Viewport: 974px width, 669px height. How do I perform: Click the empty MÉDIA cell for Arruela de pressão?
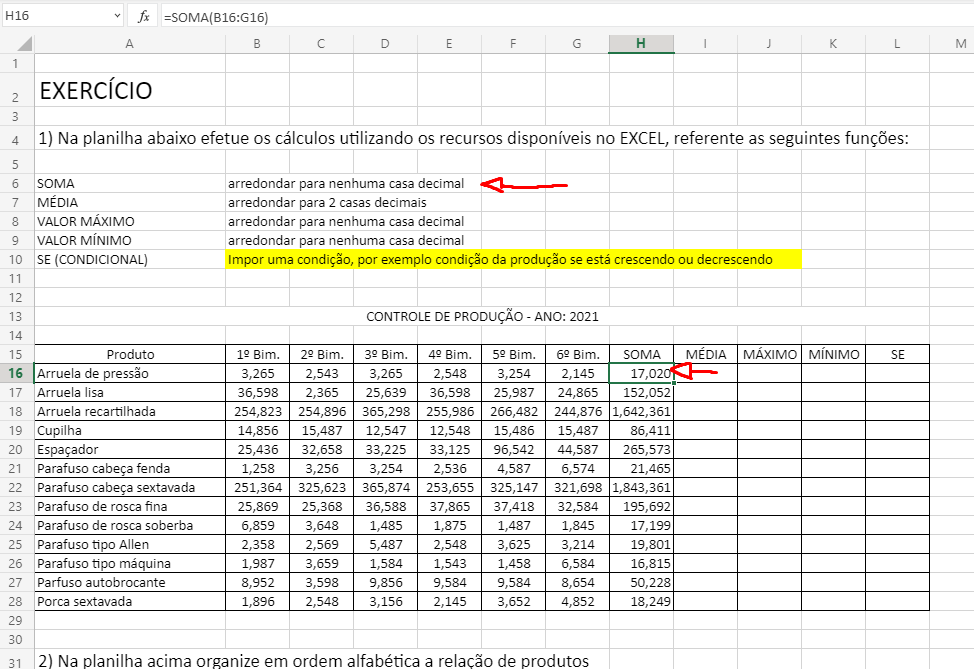tap(706, 373)
